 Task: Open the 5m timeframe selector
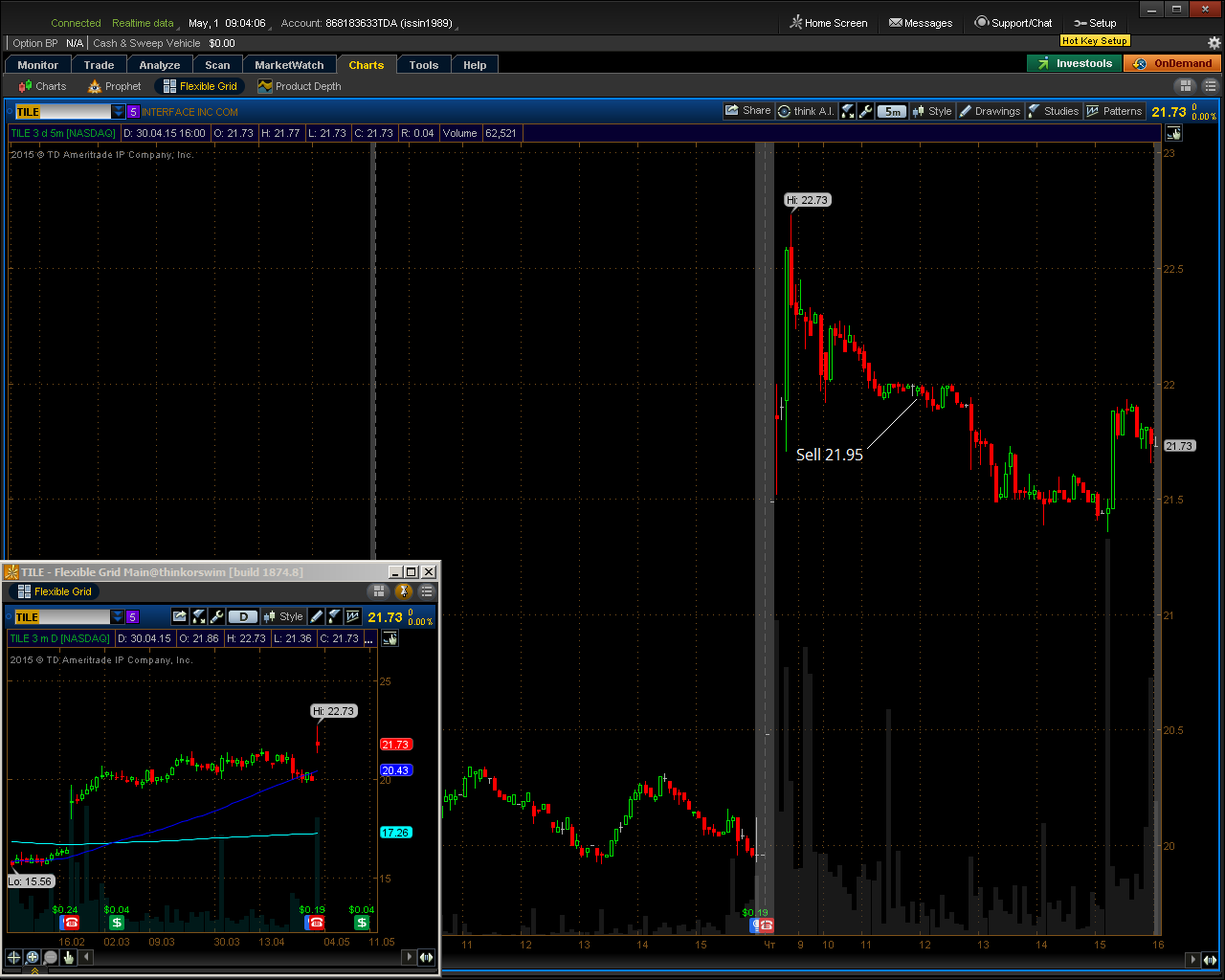point(892,111)
